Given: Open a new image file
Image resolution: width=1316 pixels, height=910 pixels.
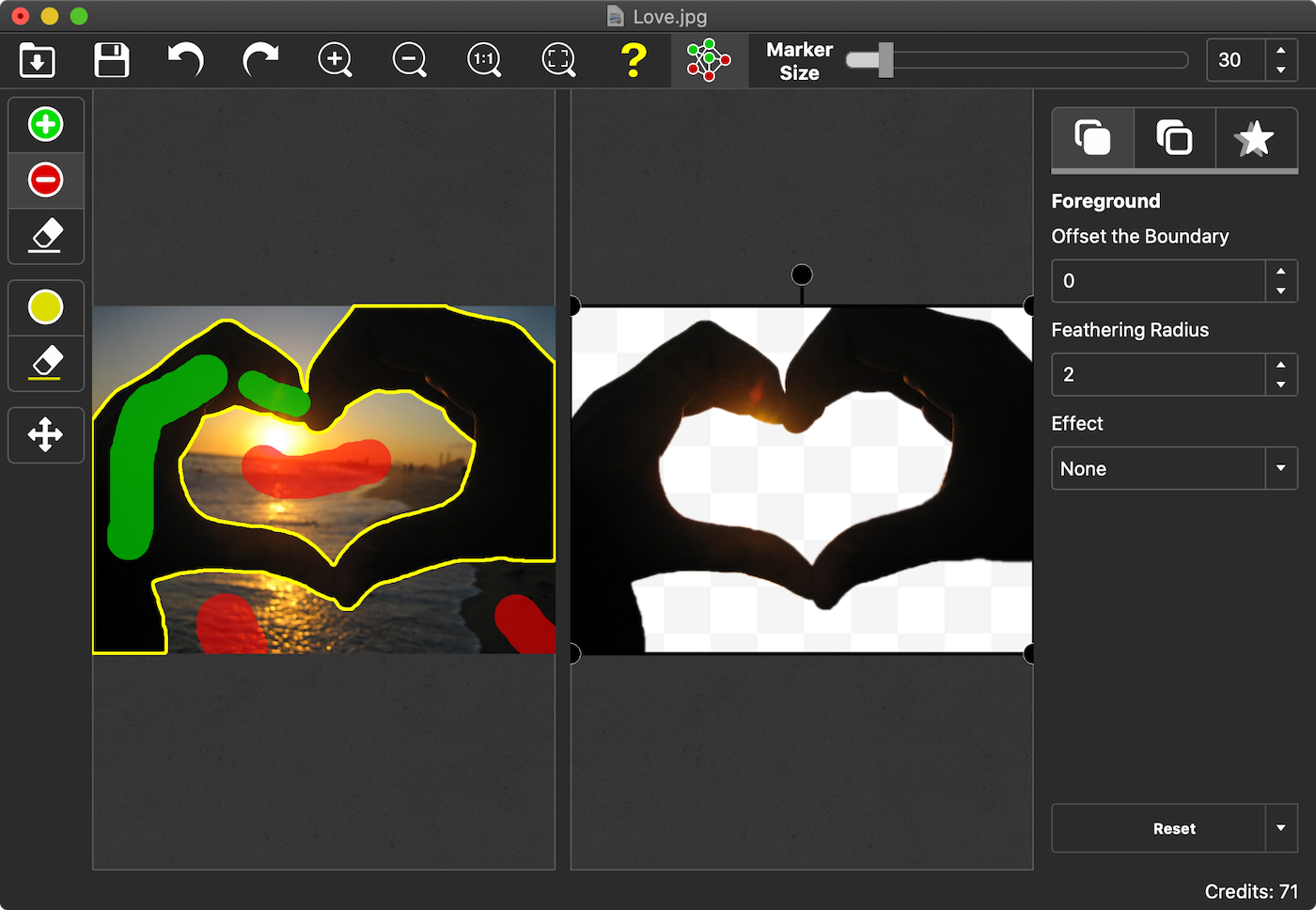Looking at the screenshot, I should click(x=37, y=59).
